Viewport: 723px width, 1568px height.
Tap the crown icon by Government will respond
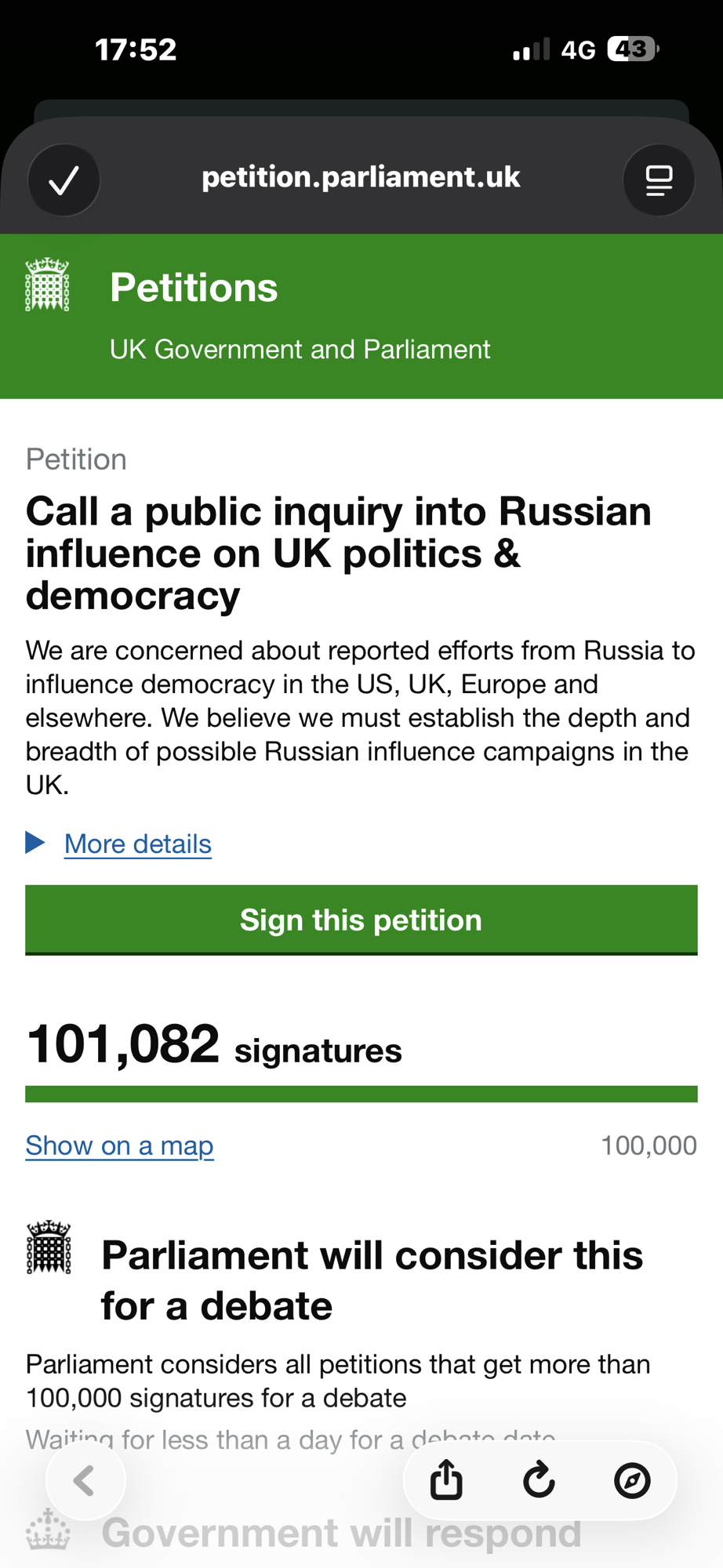pos(49,1530)
